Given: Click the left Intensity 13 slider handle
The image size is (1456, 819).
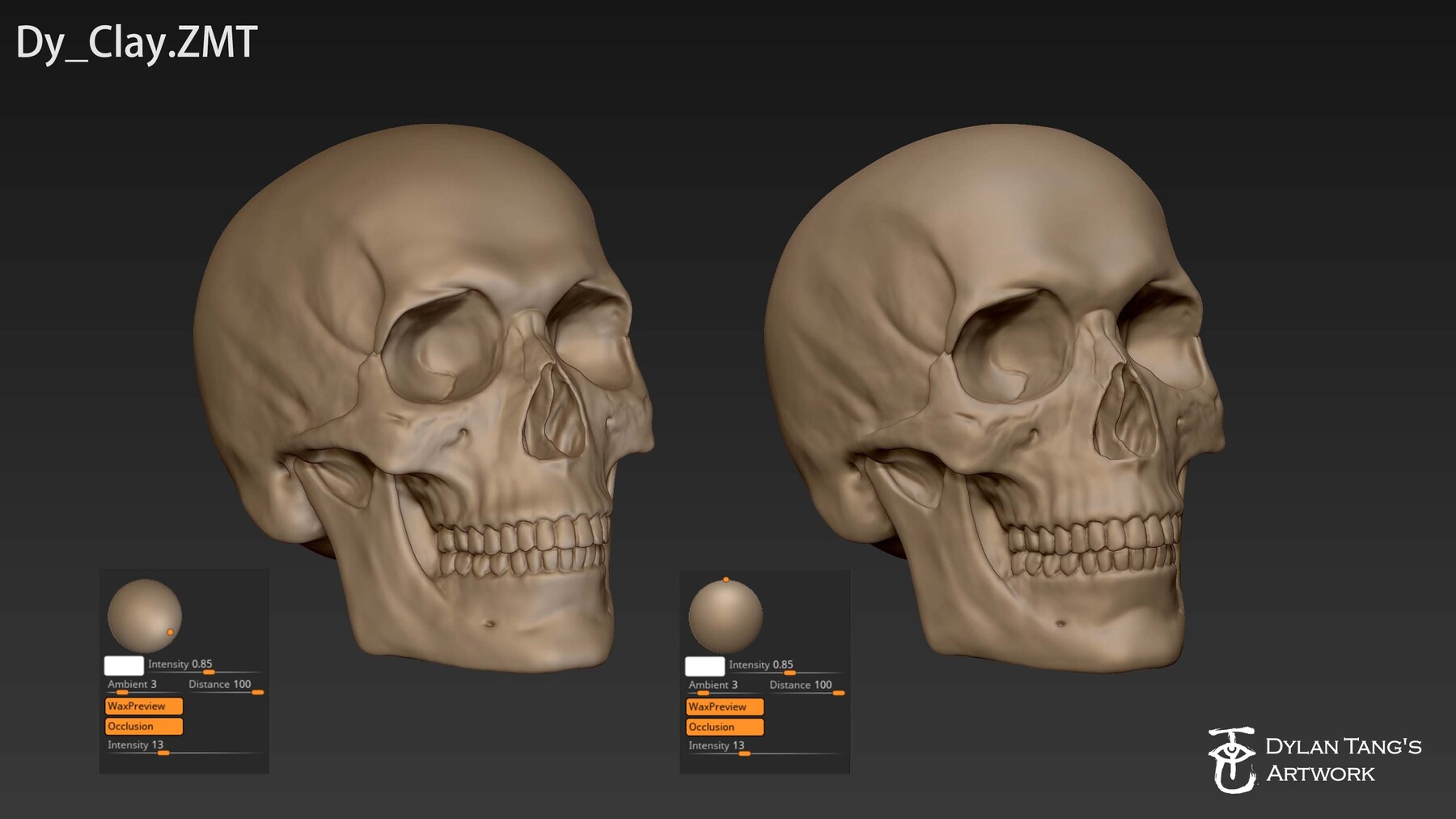Looking at the screenshot, I should (x=164, y=753).
